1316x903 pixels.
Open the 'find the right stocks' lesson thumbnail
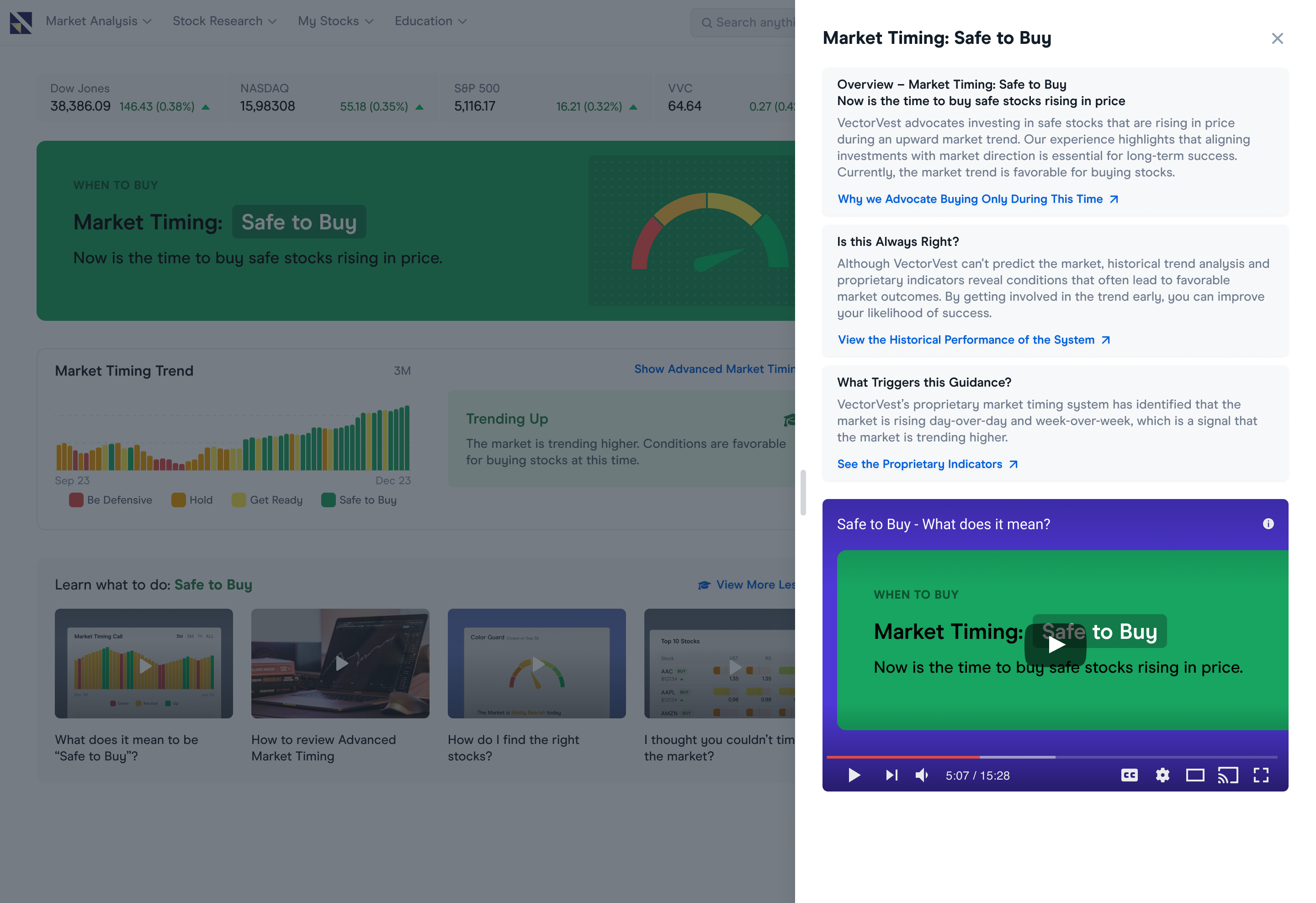(537, 664)
